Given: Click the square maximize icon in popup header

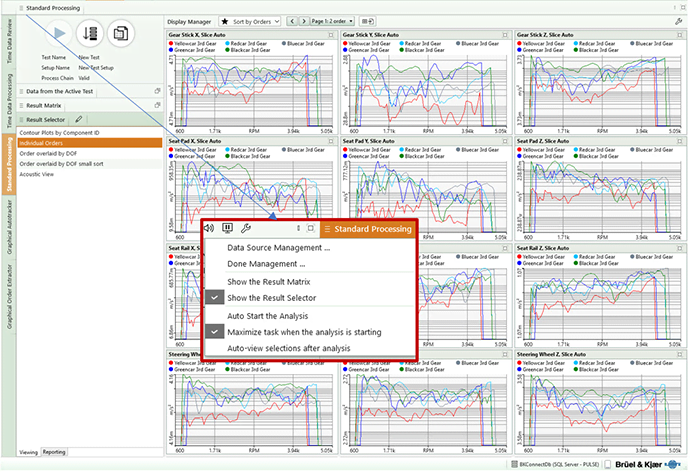Looking at the screenshot, I should pos(311,228).
